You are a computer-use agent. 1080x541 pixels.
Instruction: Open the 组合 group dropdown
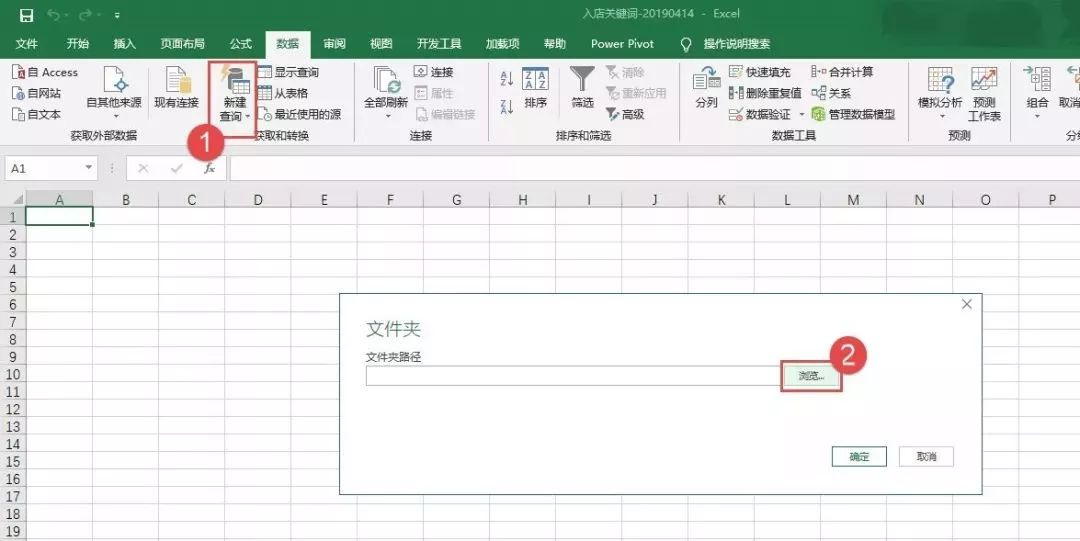(x=1037, y=93)
